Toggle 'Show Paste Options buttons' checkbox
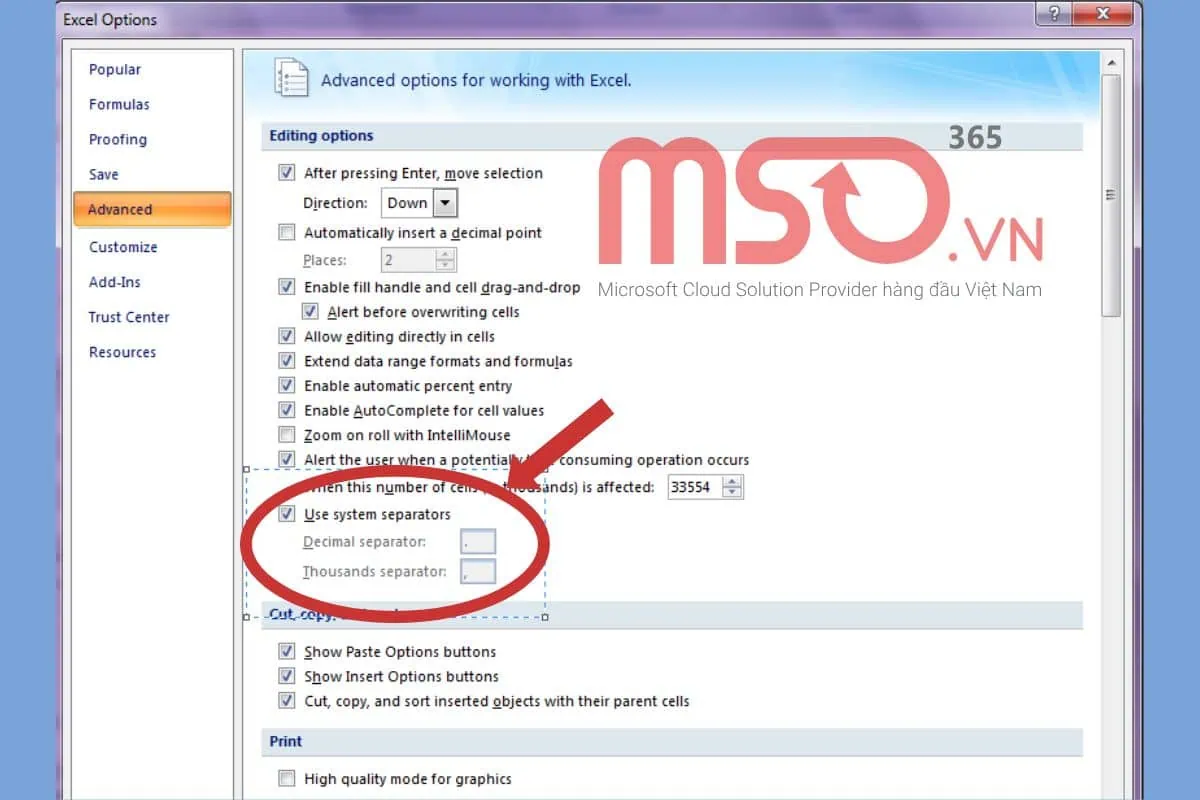The height and width of the screenshot is (800, 1200). pos(287,652)
